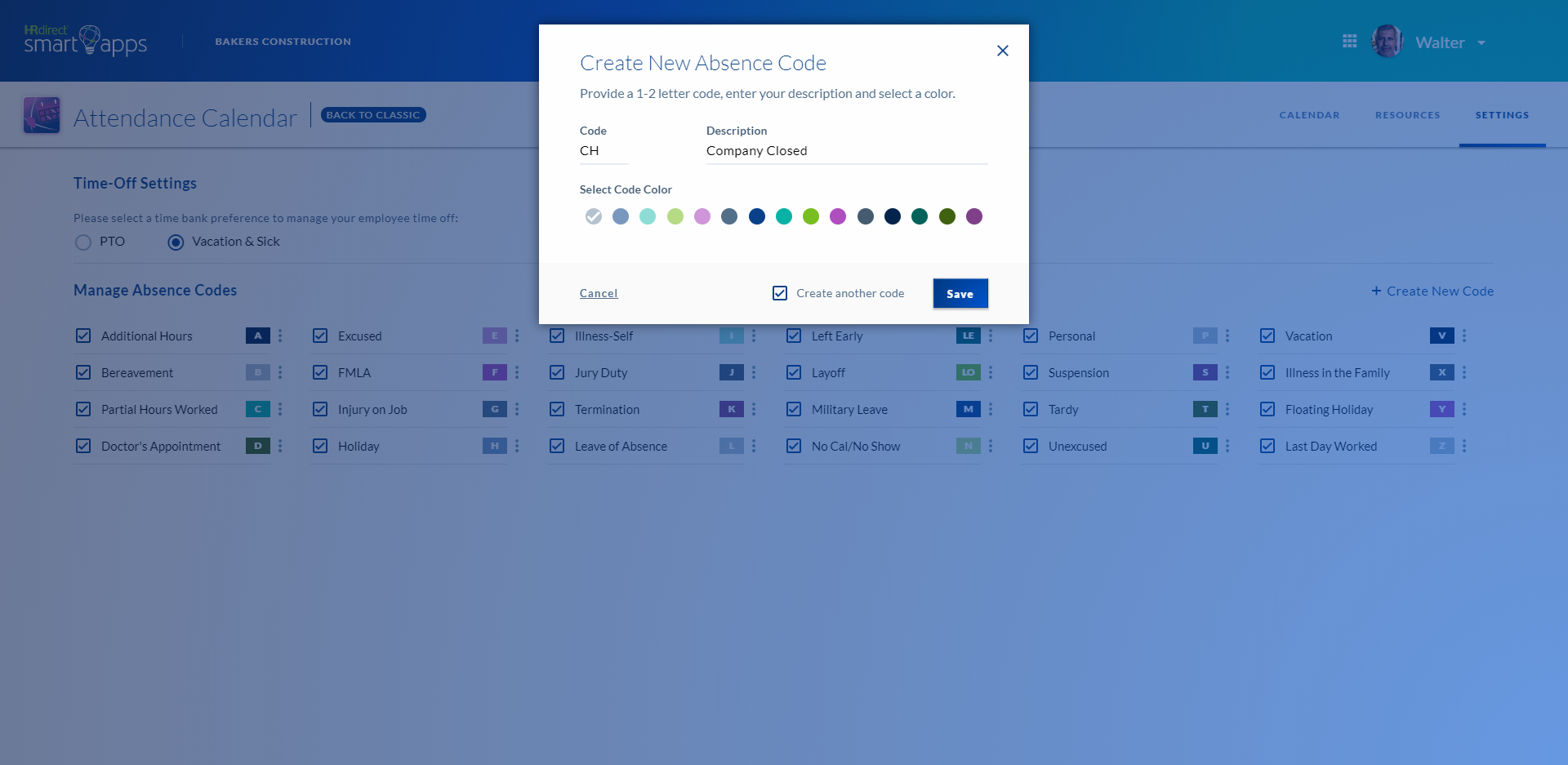
Task: Choose the bright magenta color swatch
Action: point(838,216)
